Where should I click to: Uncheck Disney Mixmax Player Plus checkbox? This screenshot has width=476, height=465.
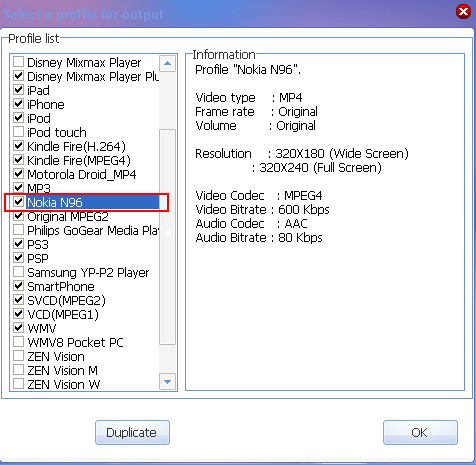18,76
